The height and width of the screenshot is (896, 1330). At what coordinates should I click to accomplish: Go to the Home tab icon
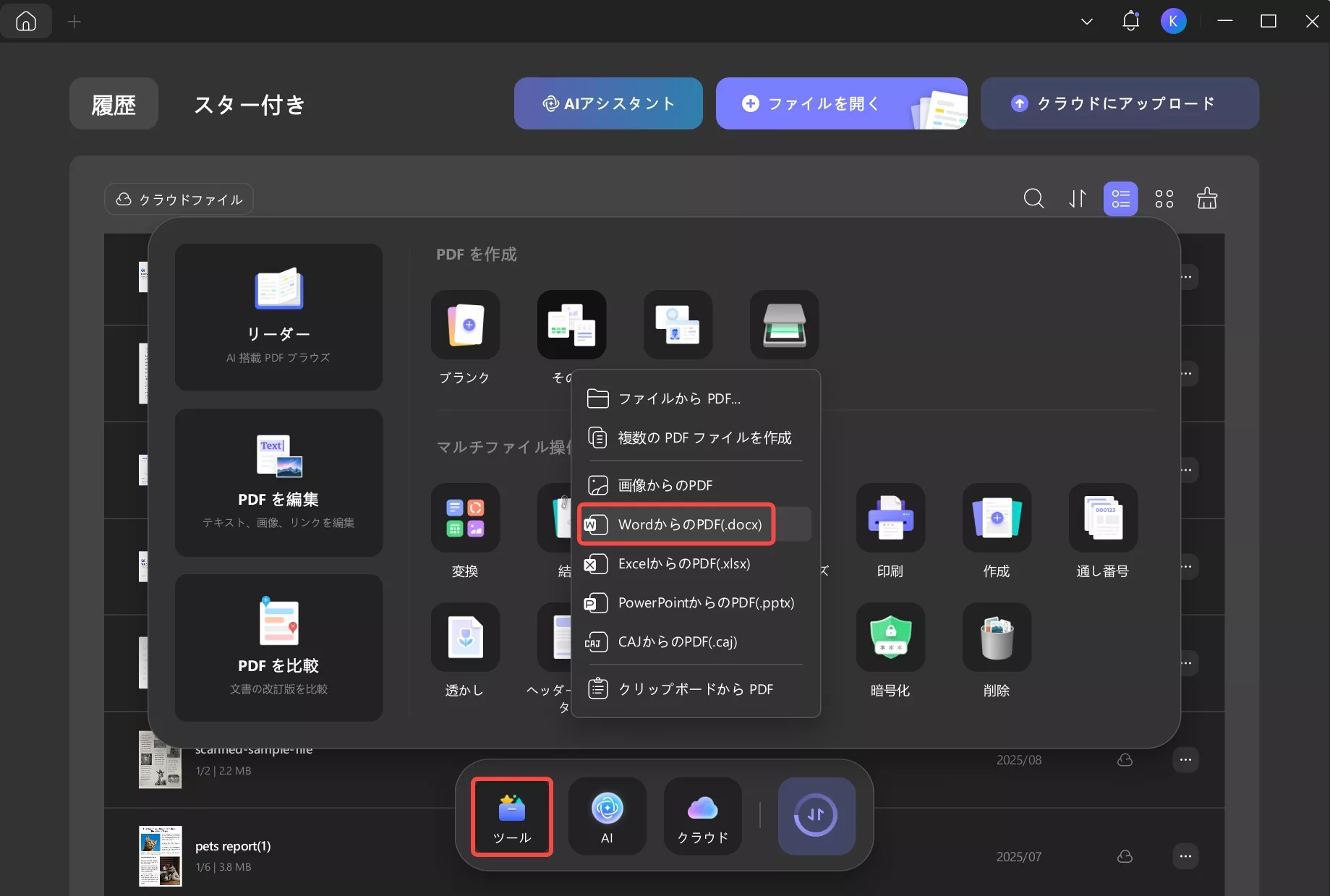tap(26, 22)
